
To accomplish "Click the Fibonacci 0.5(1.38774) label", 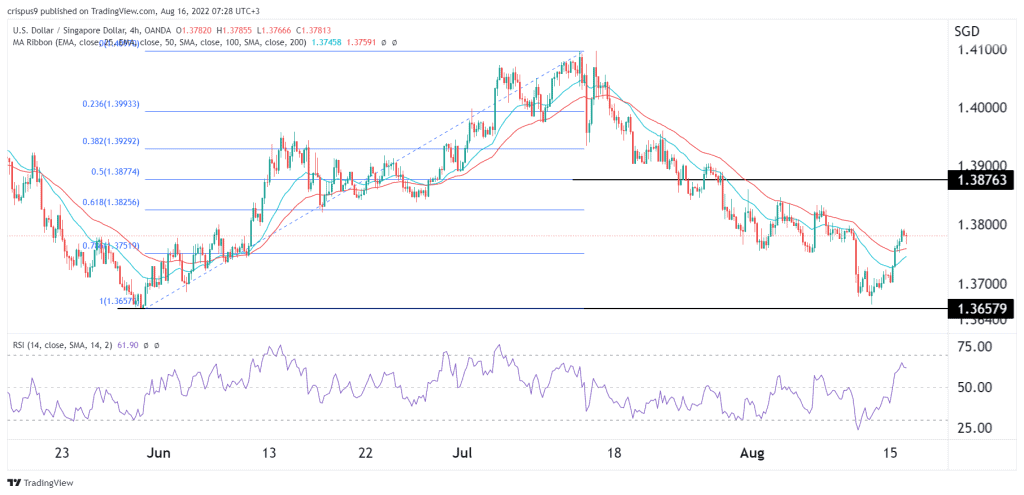I will (x=116, y=172).
